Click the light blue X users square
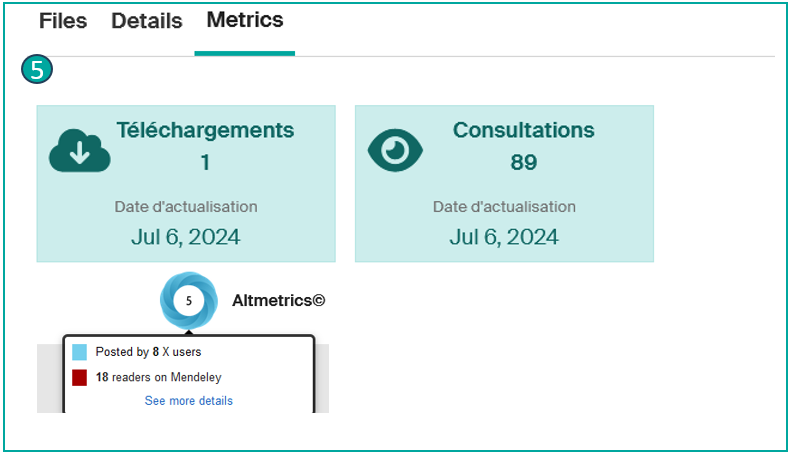This screenshot has height=455, width=790. (x=80, y=352)
